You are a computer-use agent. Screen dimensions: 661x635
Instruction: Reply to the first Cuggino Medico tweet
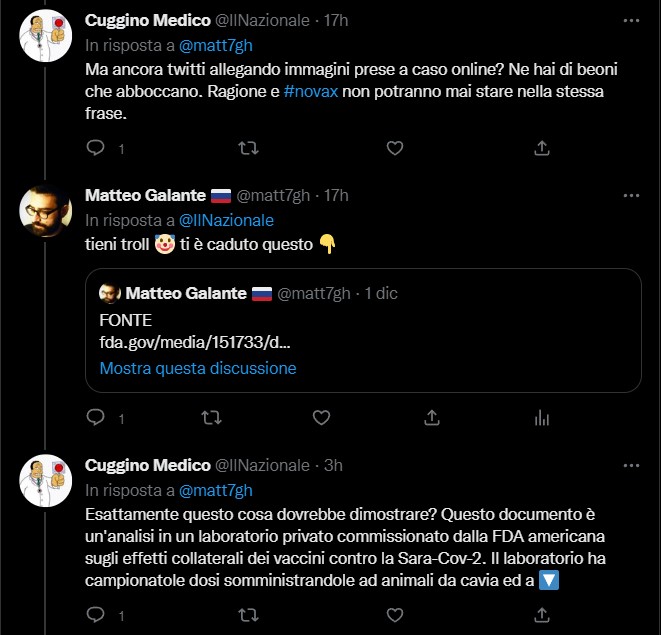[x=96, y=148]
